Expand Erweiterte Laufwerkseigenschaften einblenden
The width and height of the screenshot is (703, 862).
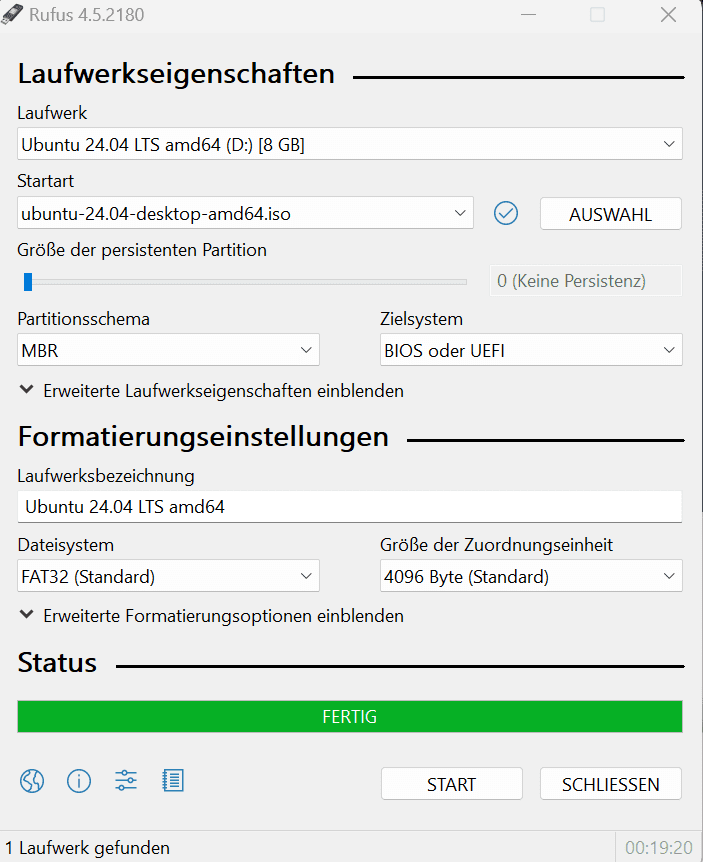coord(212,391)
